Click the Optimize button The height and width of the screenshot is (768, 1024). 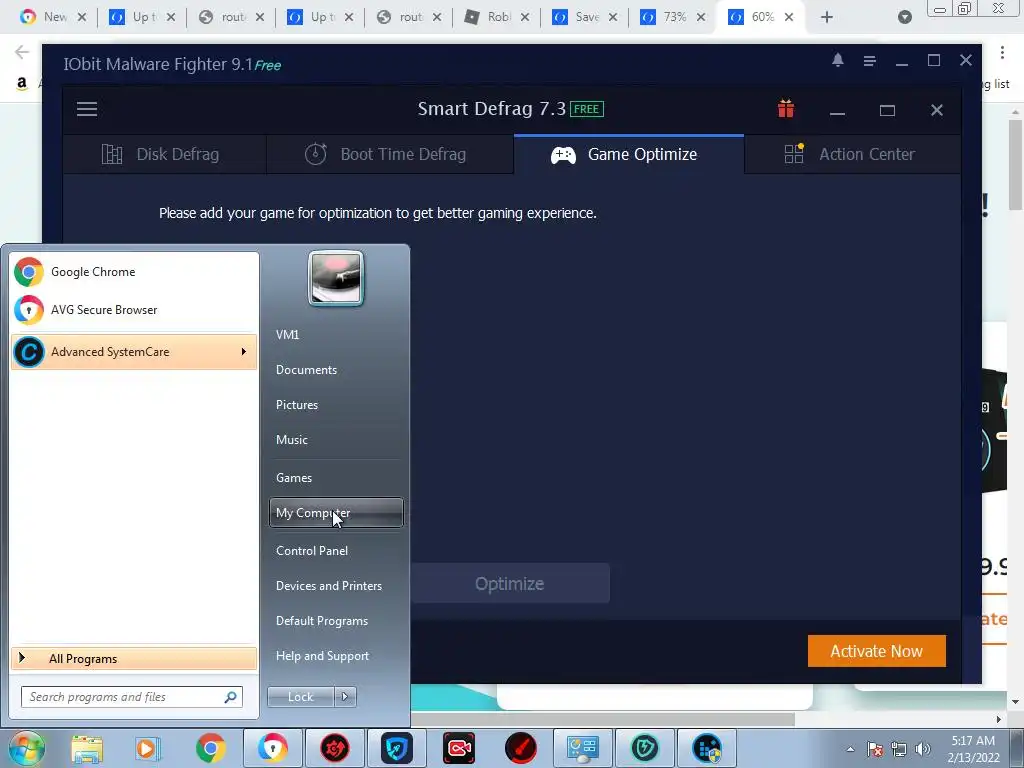coord(509,583)
